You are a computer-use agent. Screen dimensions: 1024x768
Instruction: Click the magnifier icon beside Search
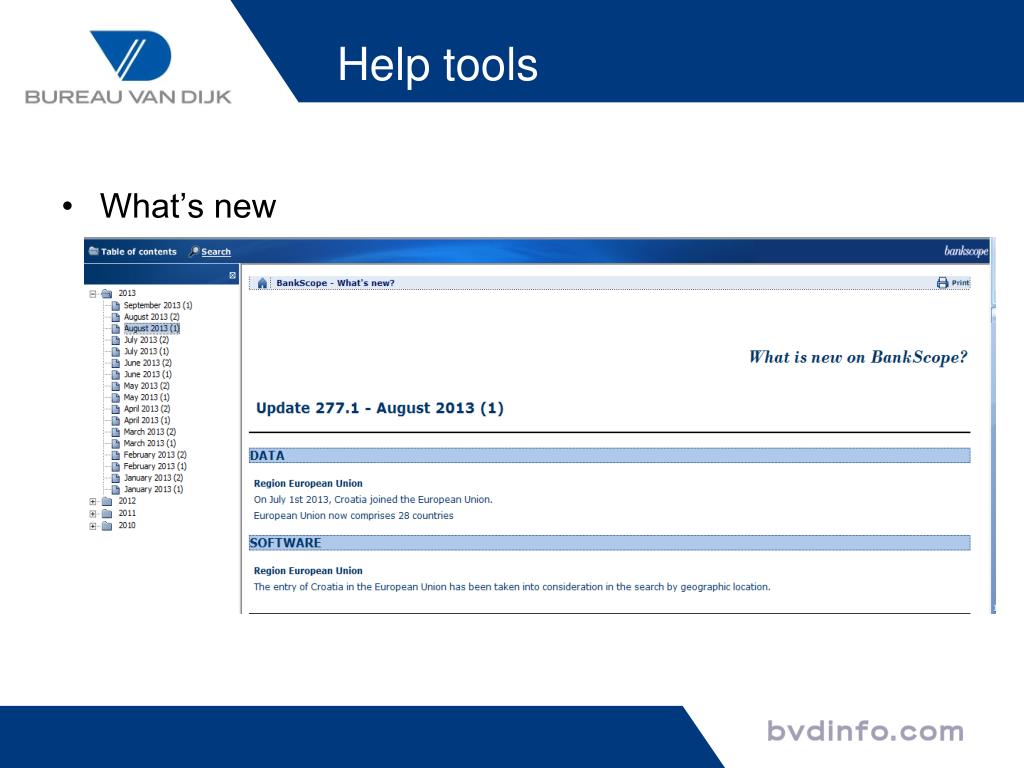(193, 251)
